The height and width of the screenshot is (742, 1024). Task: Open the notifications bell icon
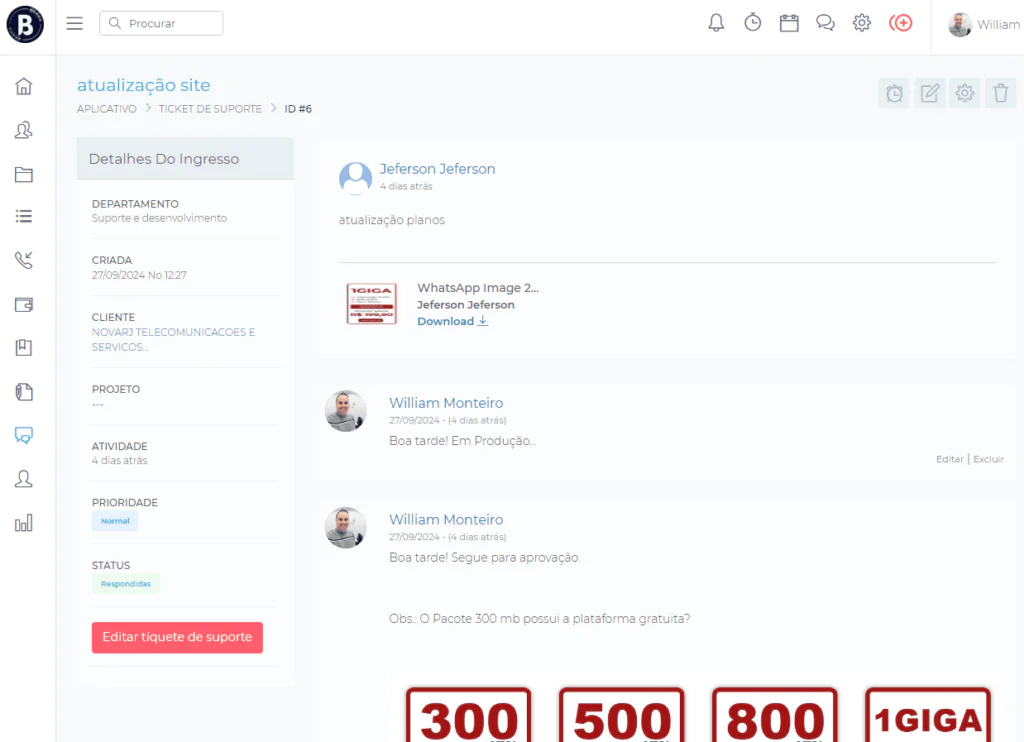click(x=716, y=23)
